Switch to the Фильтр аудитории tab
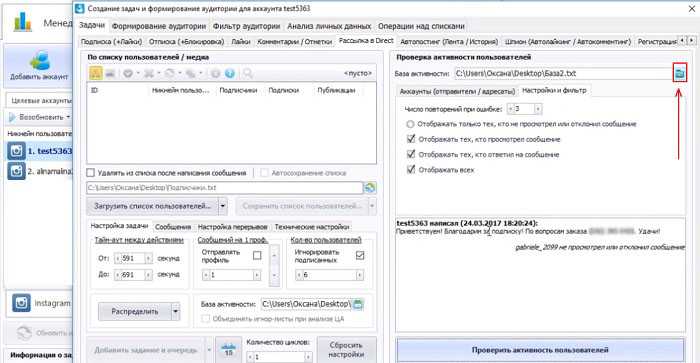 click(x=246, y=26)
